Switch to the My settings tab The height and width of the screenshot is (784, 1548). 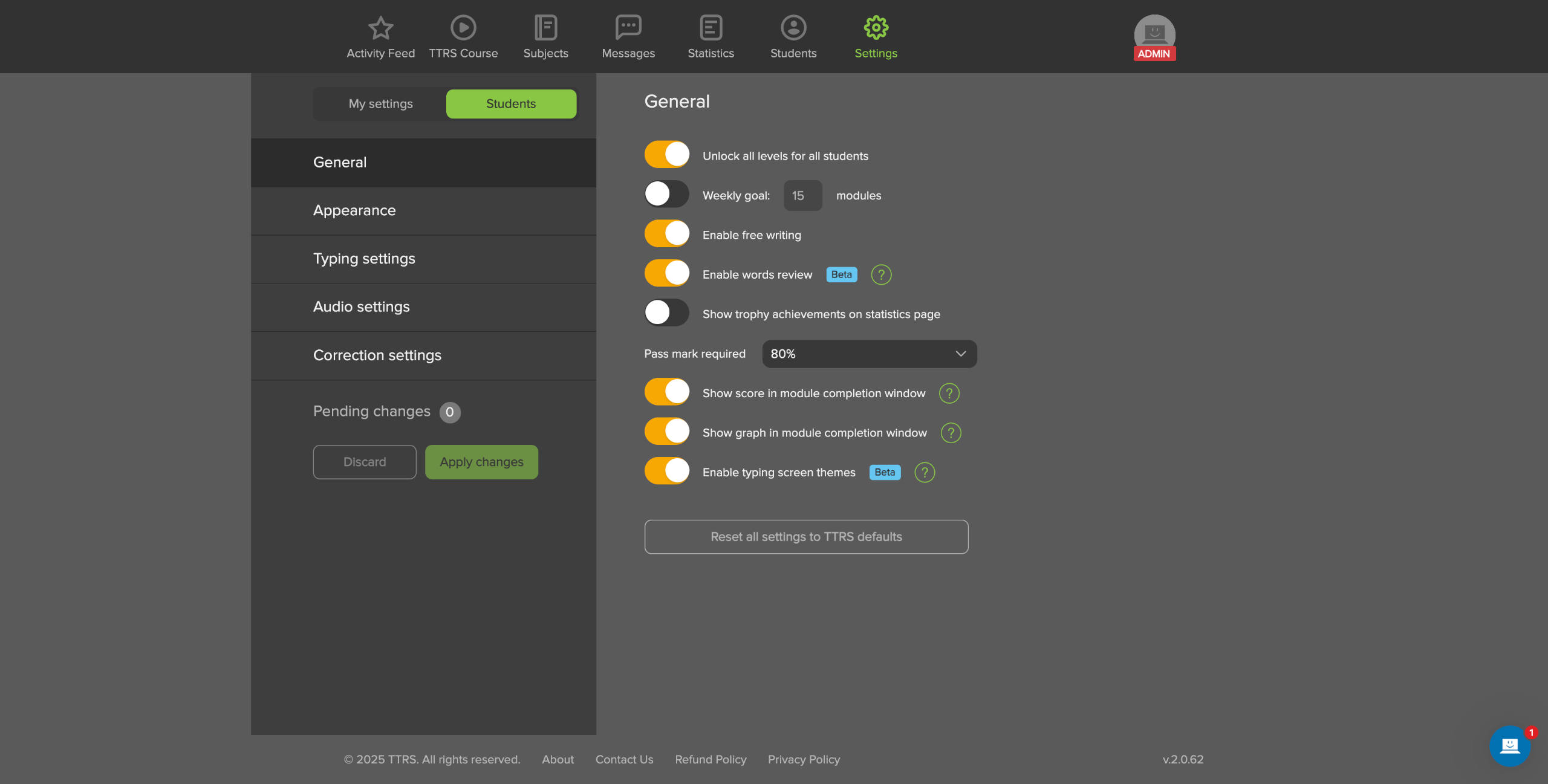380,104
